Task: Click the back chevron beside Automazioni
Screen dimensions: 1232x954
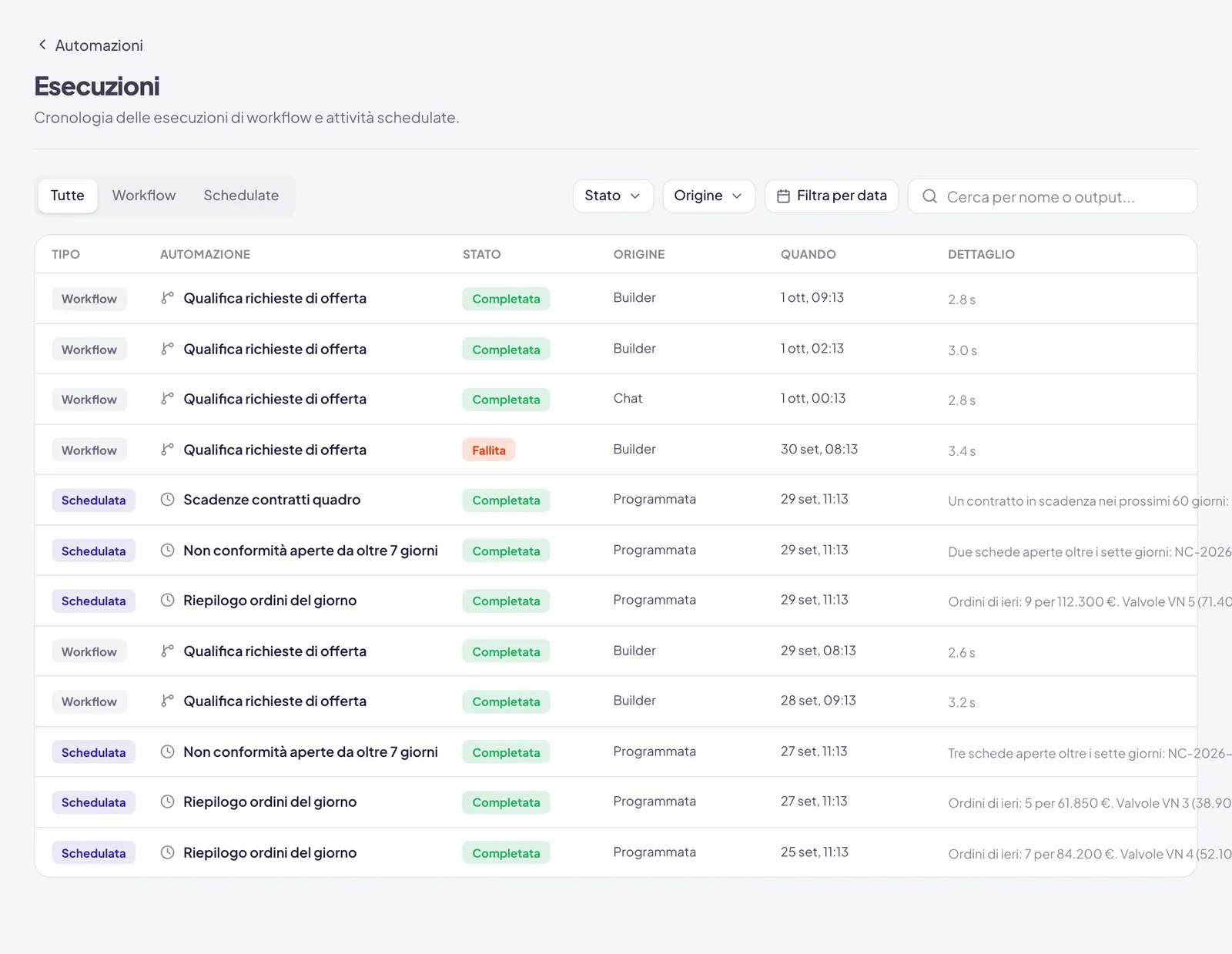Action: click(42, 45)
